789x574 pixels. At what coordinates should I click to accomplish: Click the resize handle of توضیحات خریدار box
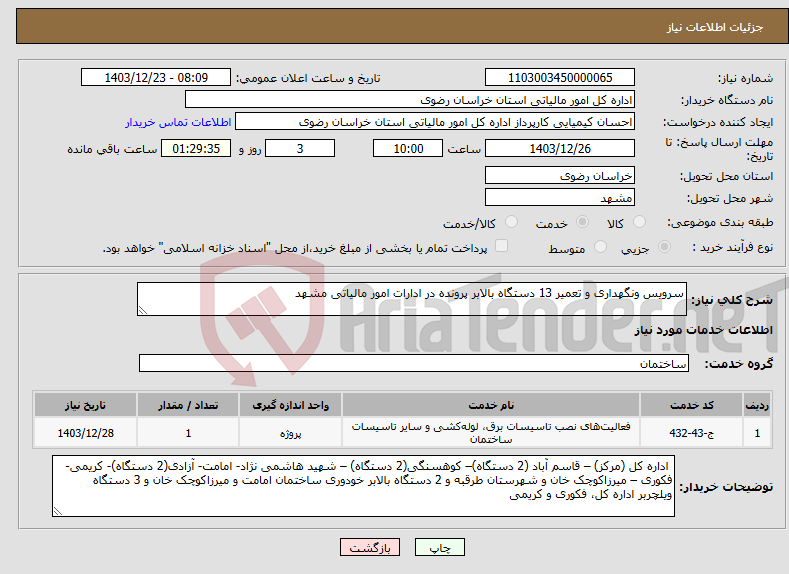pyautogui.click(x=58, y=511)
